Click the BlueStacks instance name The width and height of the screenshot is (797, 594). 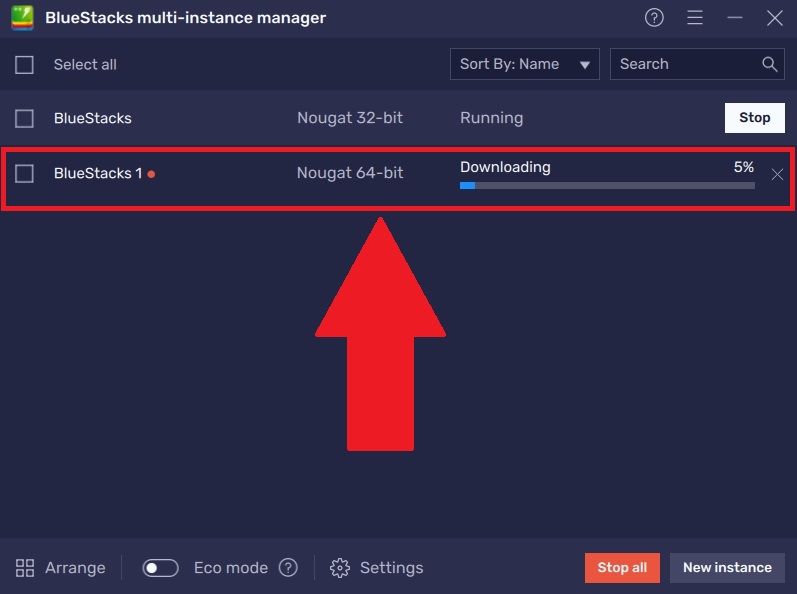(x=93, y=118)
